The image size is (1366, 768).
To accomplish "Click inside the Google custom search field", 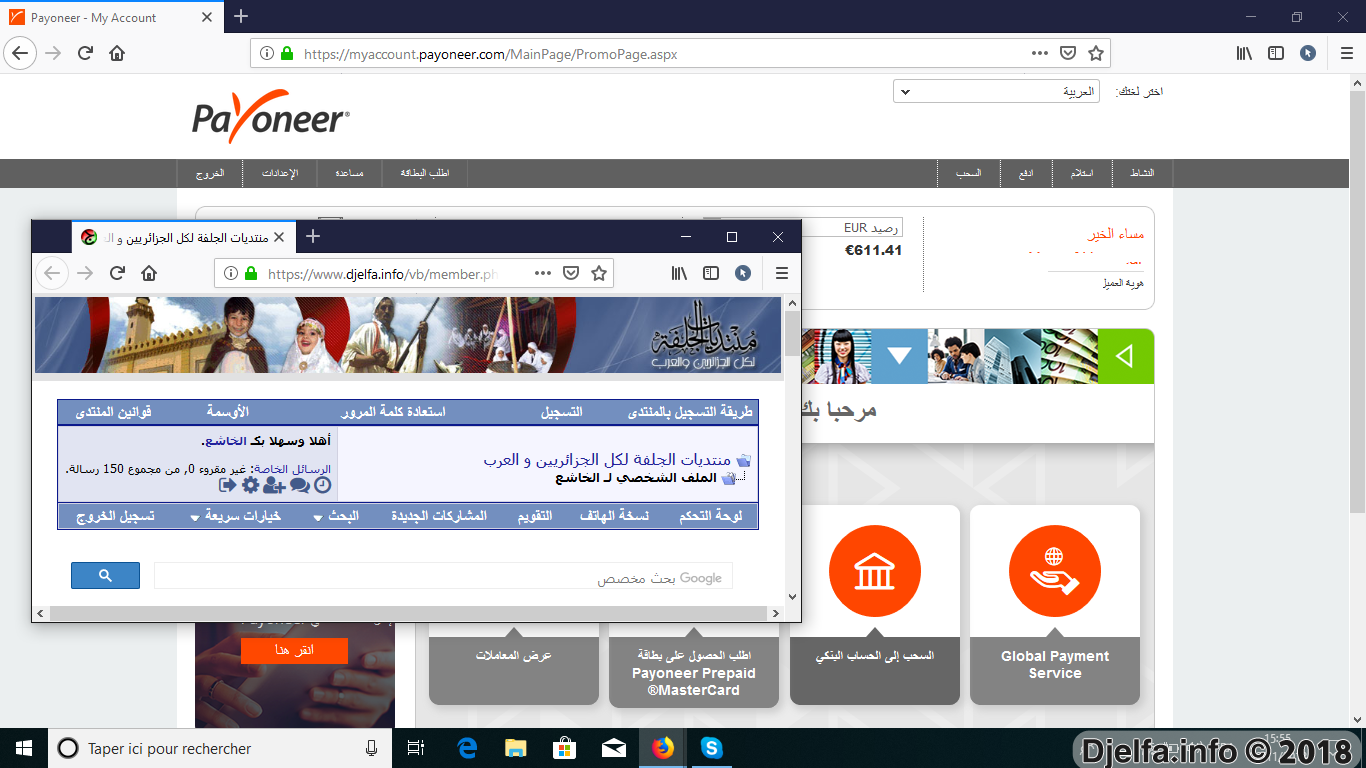I will [x=443, y=576].
